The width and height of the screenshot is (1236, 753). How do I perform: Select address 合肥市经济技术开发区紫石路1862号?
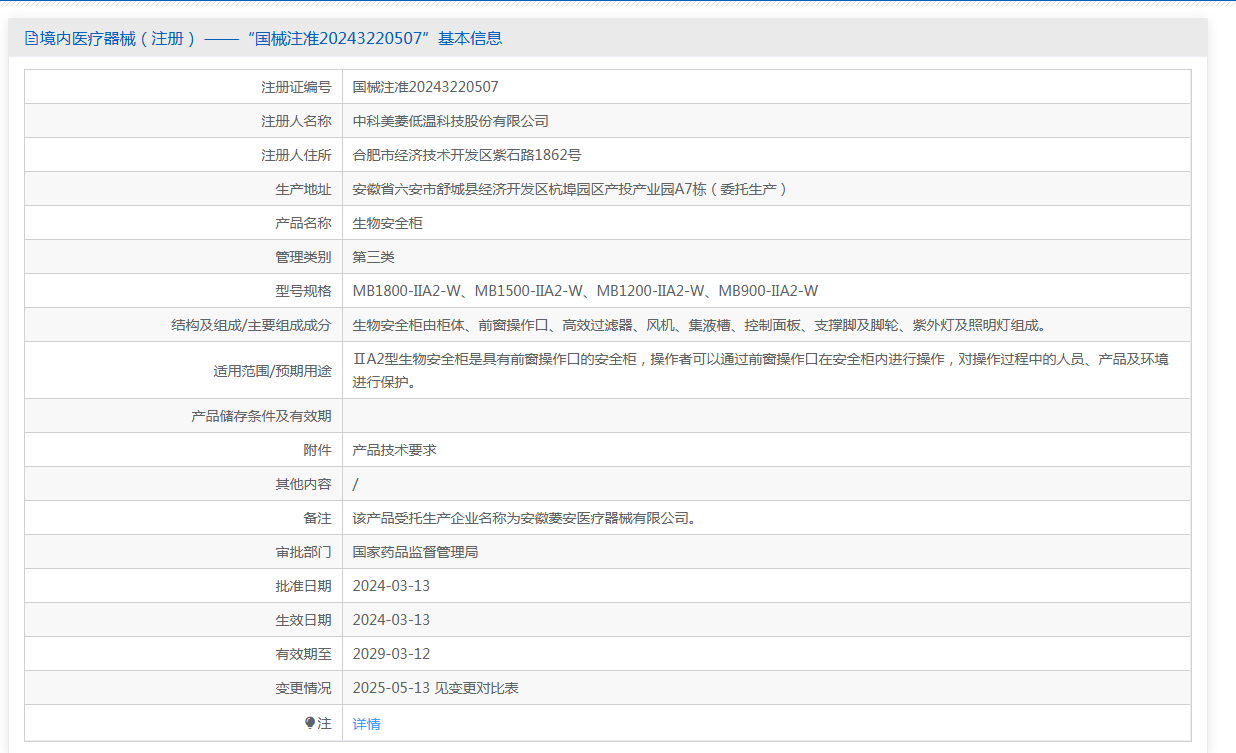[467, 155]
